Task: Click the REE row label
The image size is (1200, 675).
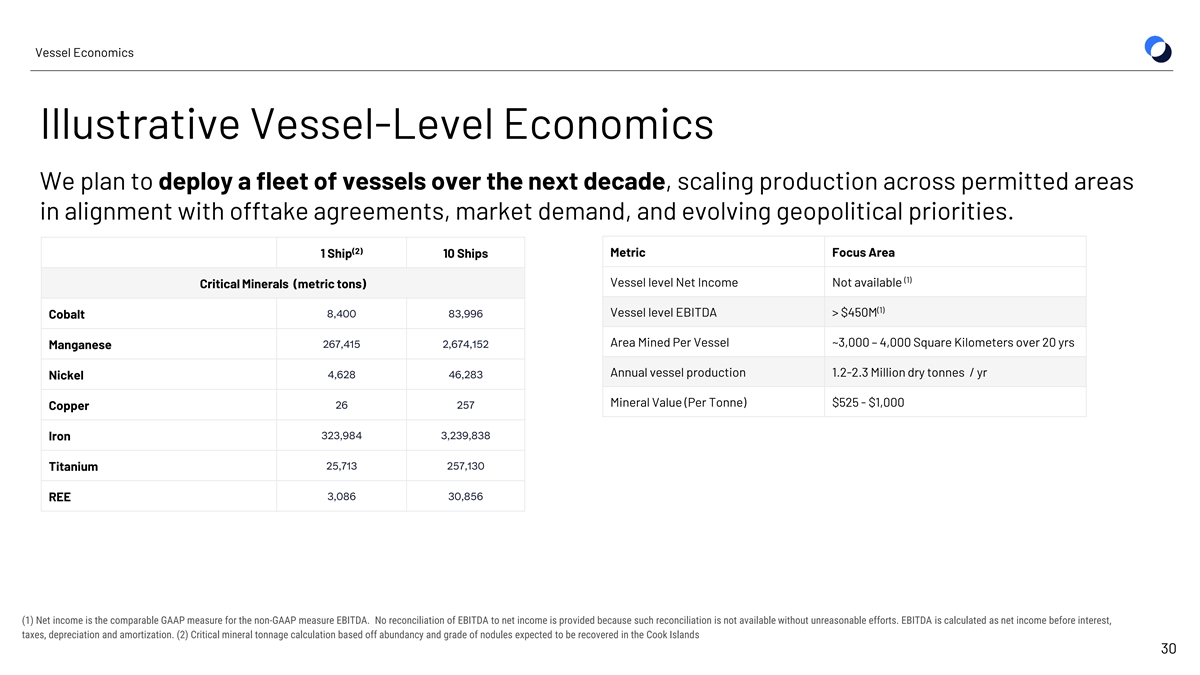Action: click(60, 496)
